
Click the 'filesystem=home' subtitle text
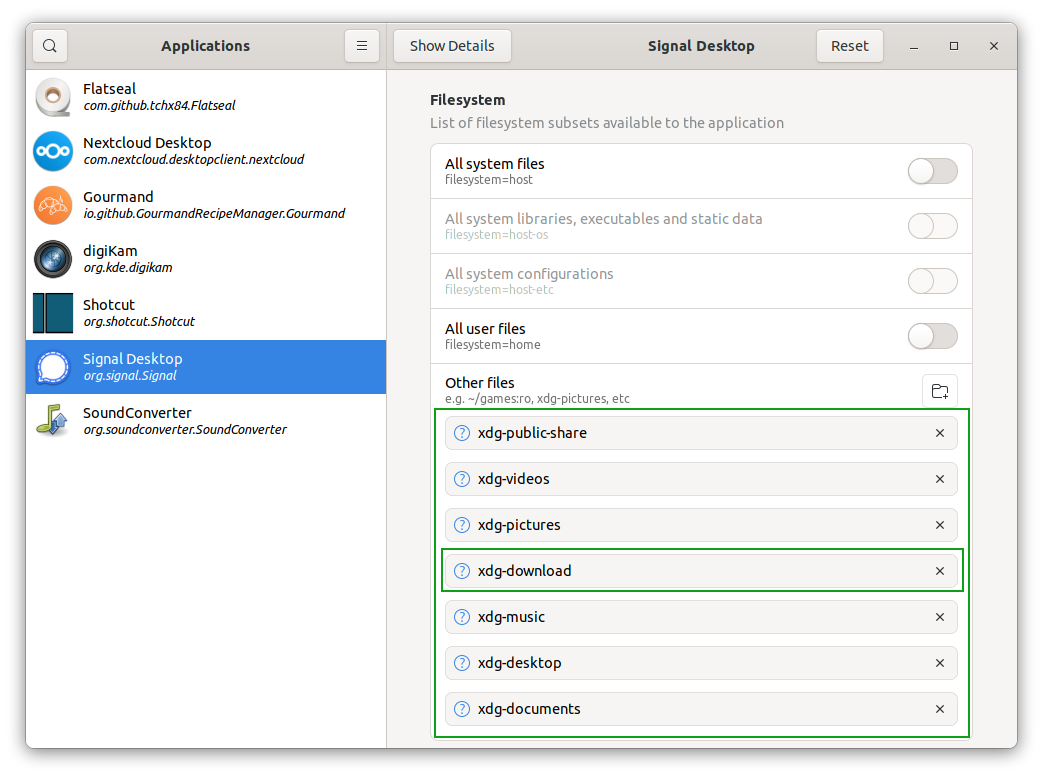[x=492, y=345]
